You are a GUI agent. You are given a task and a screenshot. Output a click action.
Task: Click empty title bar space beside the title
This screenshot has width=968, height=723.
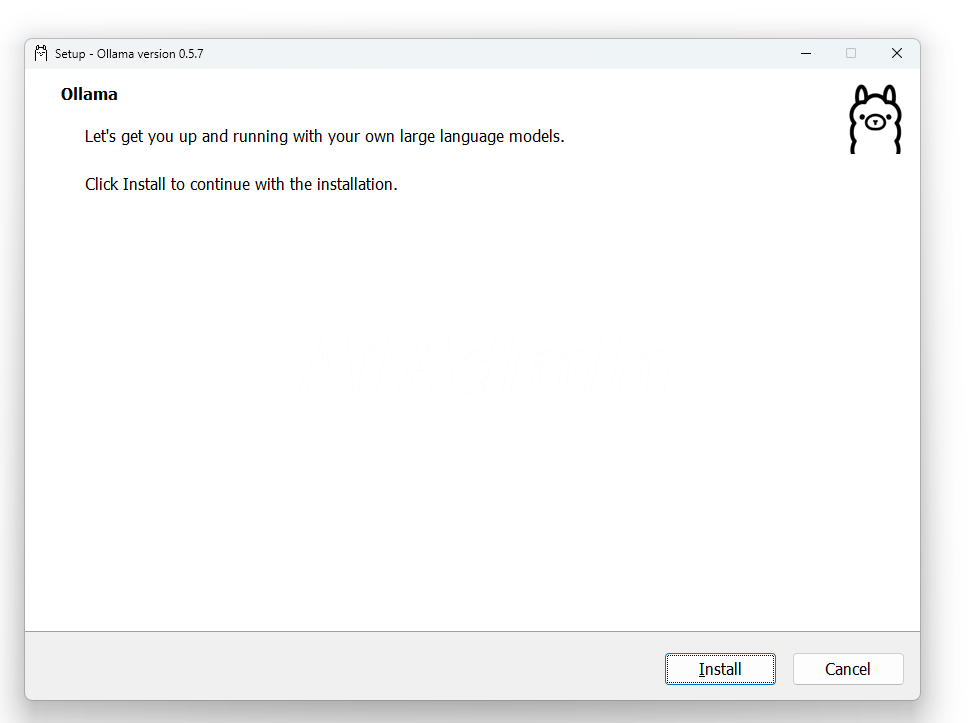click(500, 53)
